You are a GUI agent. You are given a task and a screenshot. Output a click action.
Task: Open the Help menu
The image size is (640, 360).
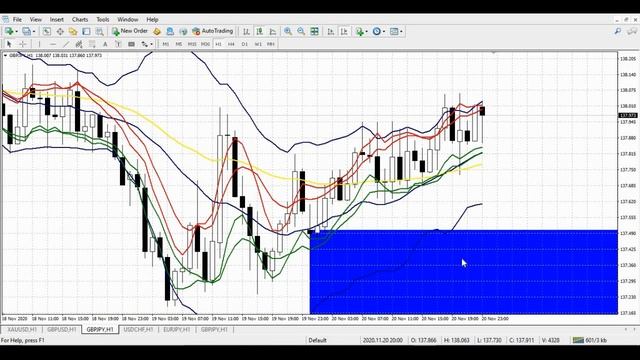click(152, 19)
